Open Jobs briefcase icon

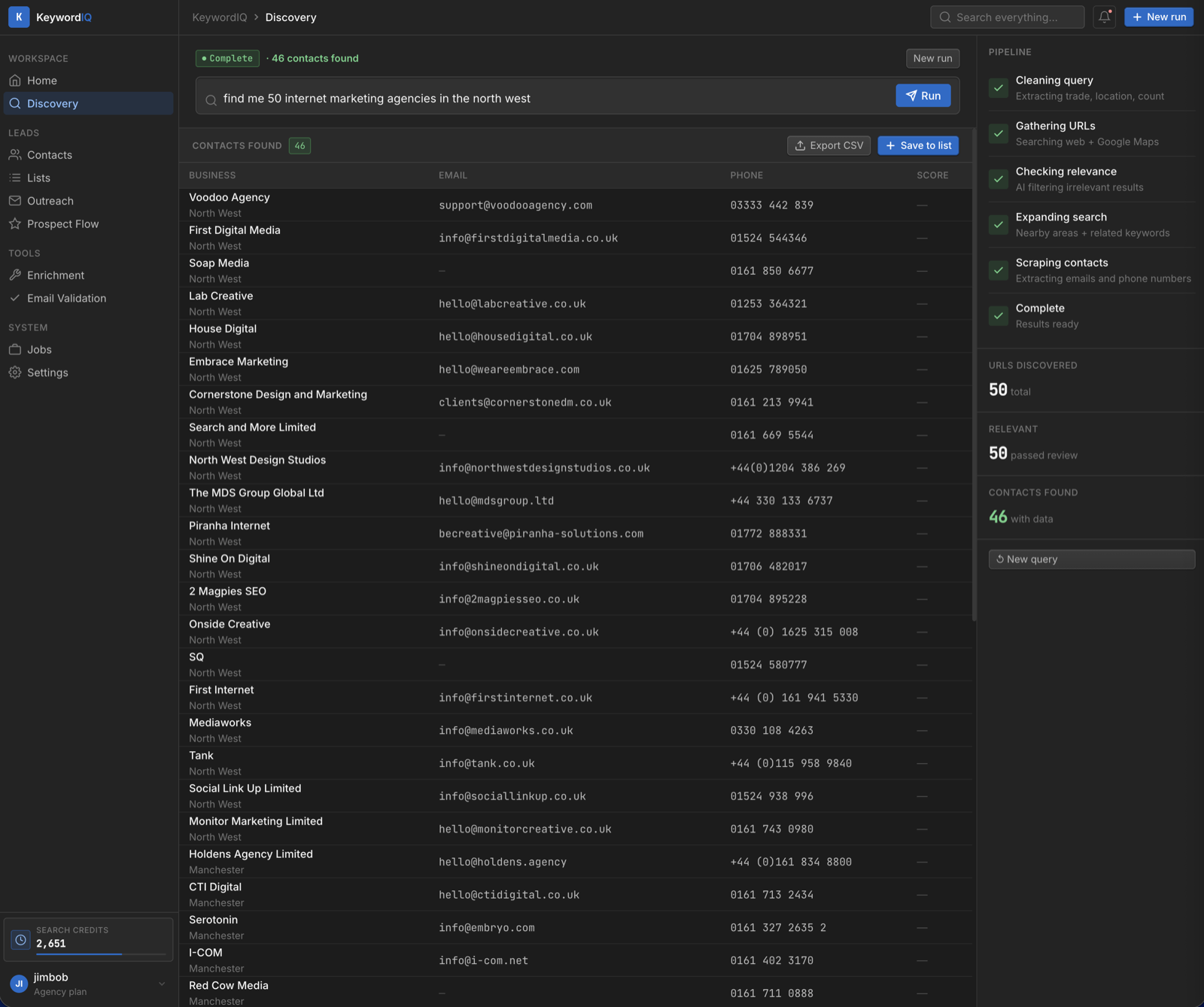15,349
